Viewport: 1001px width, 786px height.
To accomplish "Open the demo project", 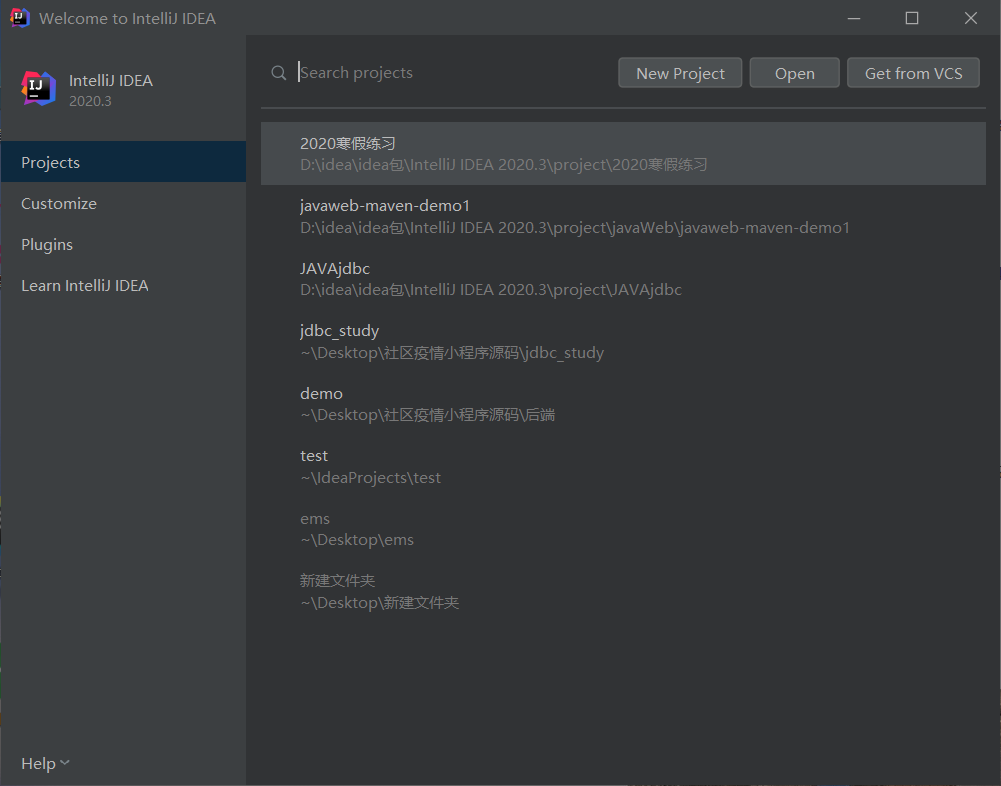I will pyautogui.click(x=623, y=404).
